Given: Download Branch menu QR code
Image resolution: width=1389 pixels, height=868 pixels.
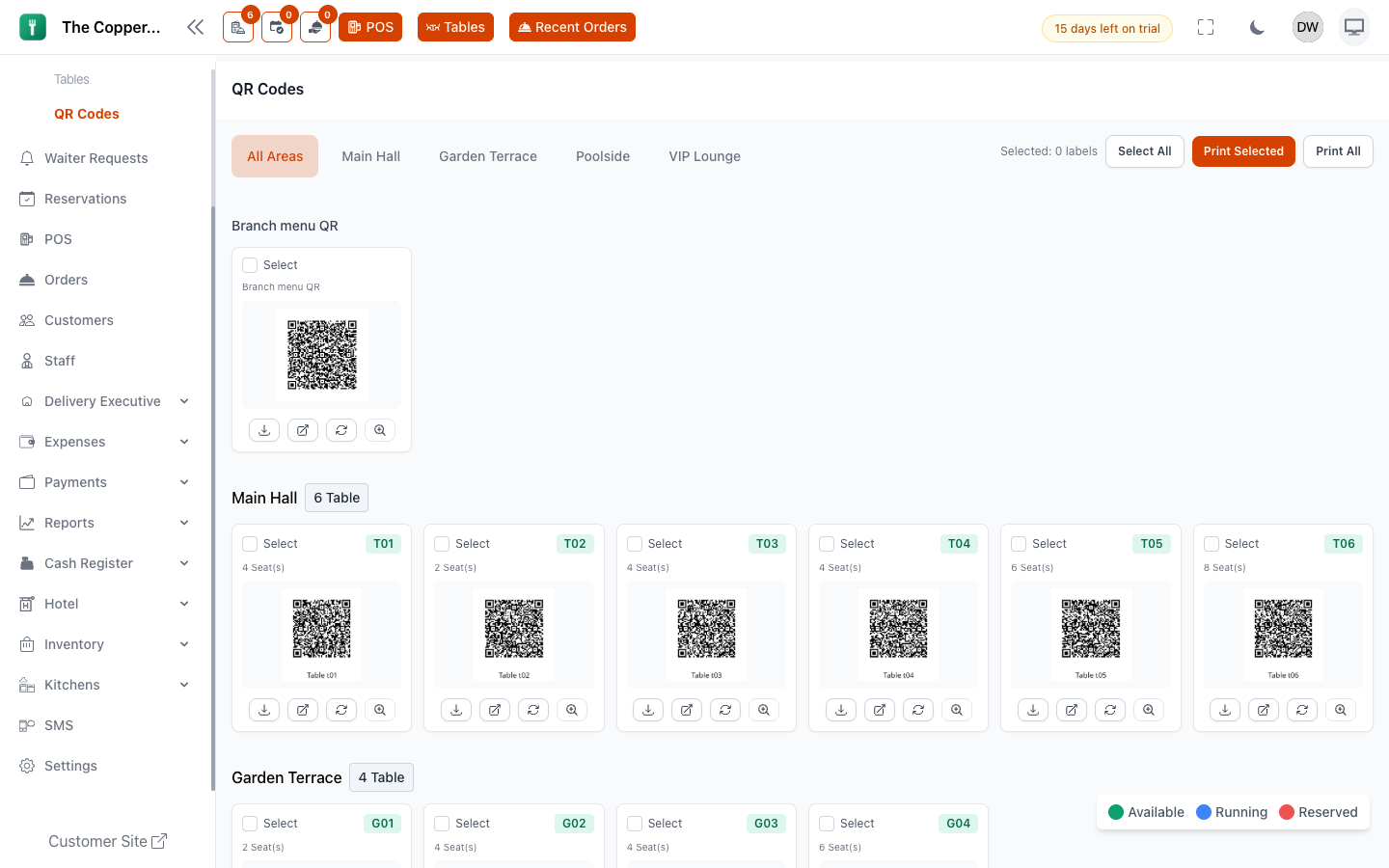Looking at the screenshot, I should (x=264, y=430).
